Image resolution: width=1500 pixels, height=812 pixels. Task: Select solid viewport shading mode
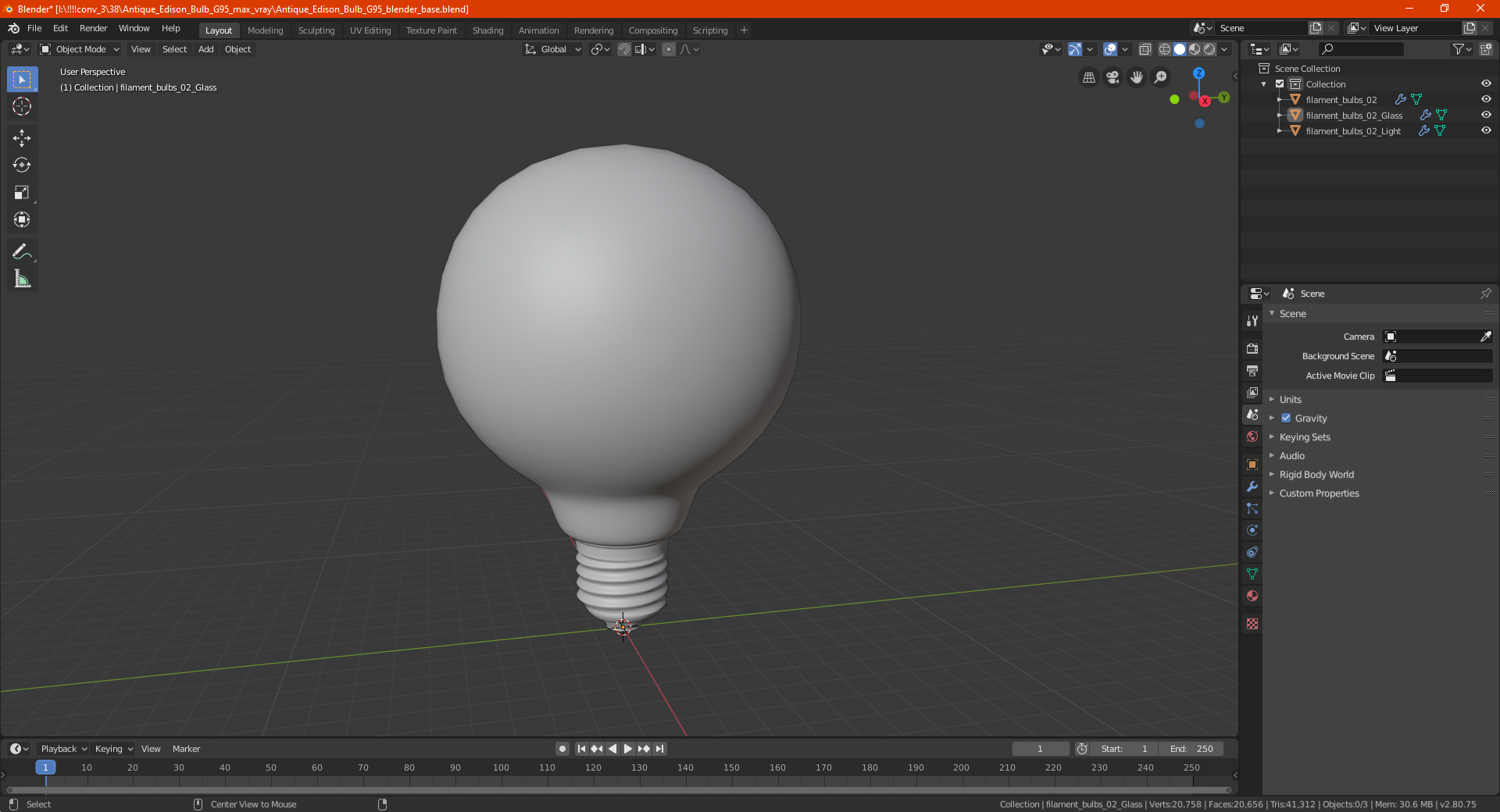[1180, 49]
